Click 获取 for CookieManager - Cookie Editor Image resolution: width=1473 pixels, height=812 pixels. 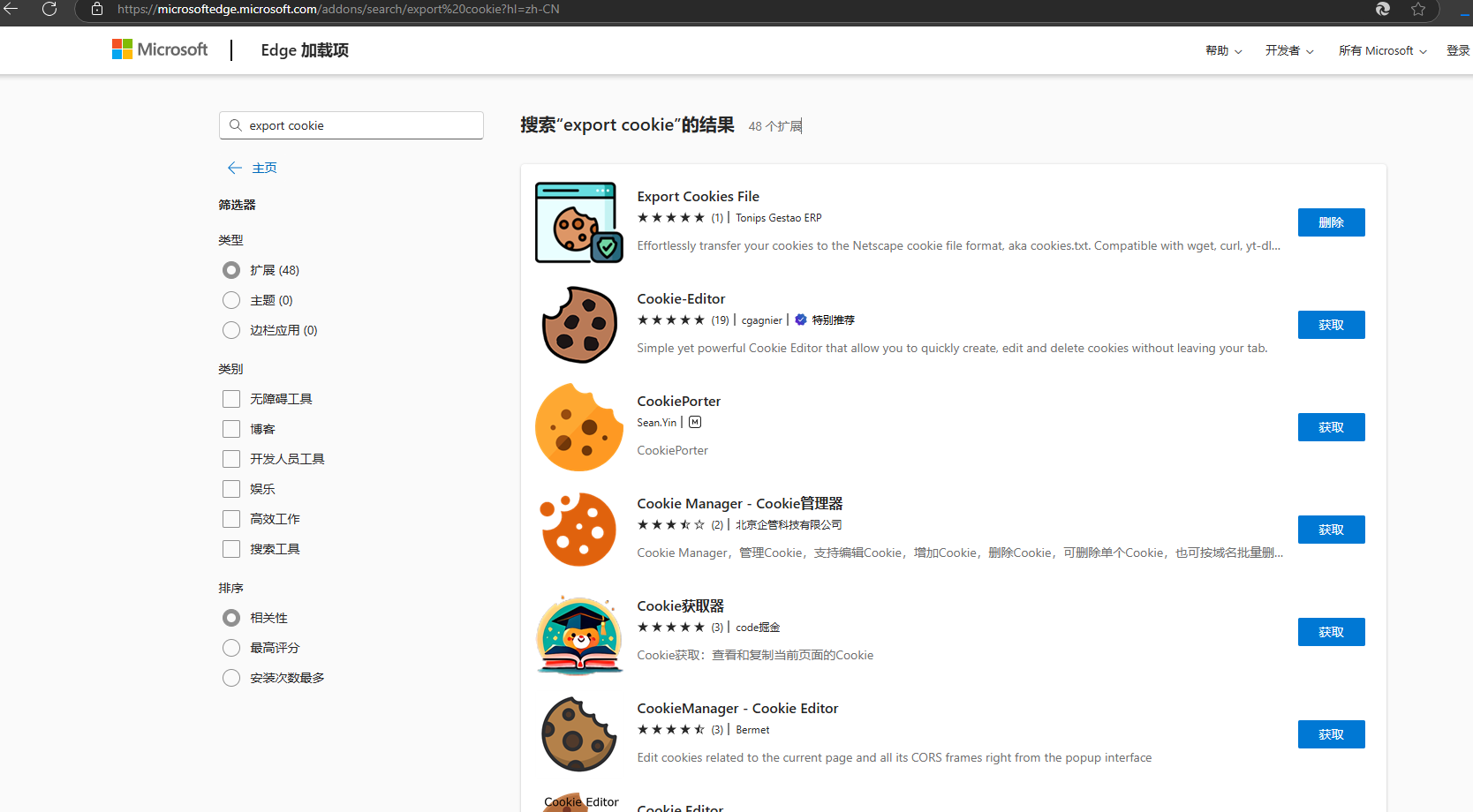click(x=1331, y=734)
